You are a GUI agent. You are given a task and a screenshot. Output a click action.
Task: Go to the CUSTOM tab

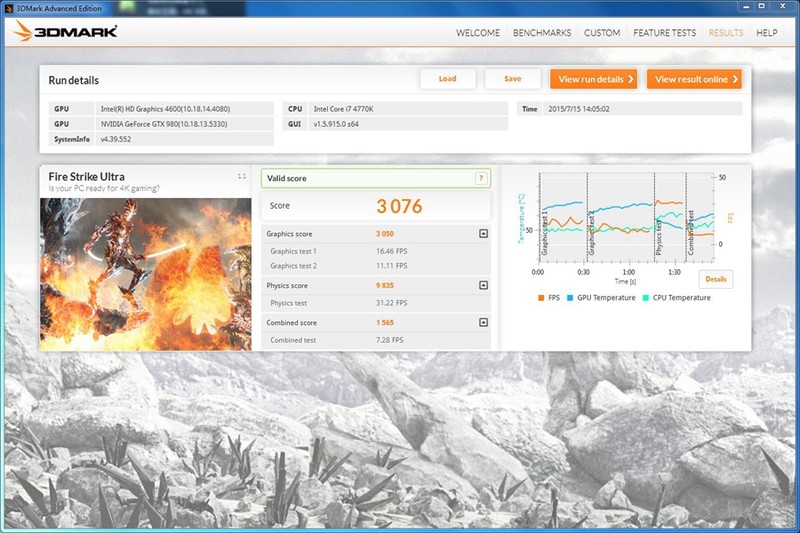click(602, 33)
